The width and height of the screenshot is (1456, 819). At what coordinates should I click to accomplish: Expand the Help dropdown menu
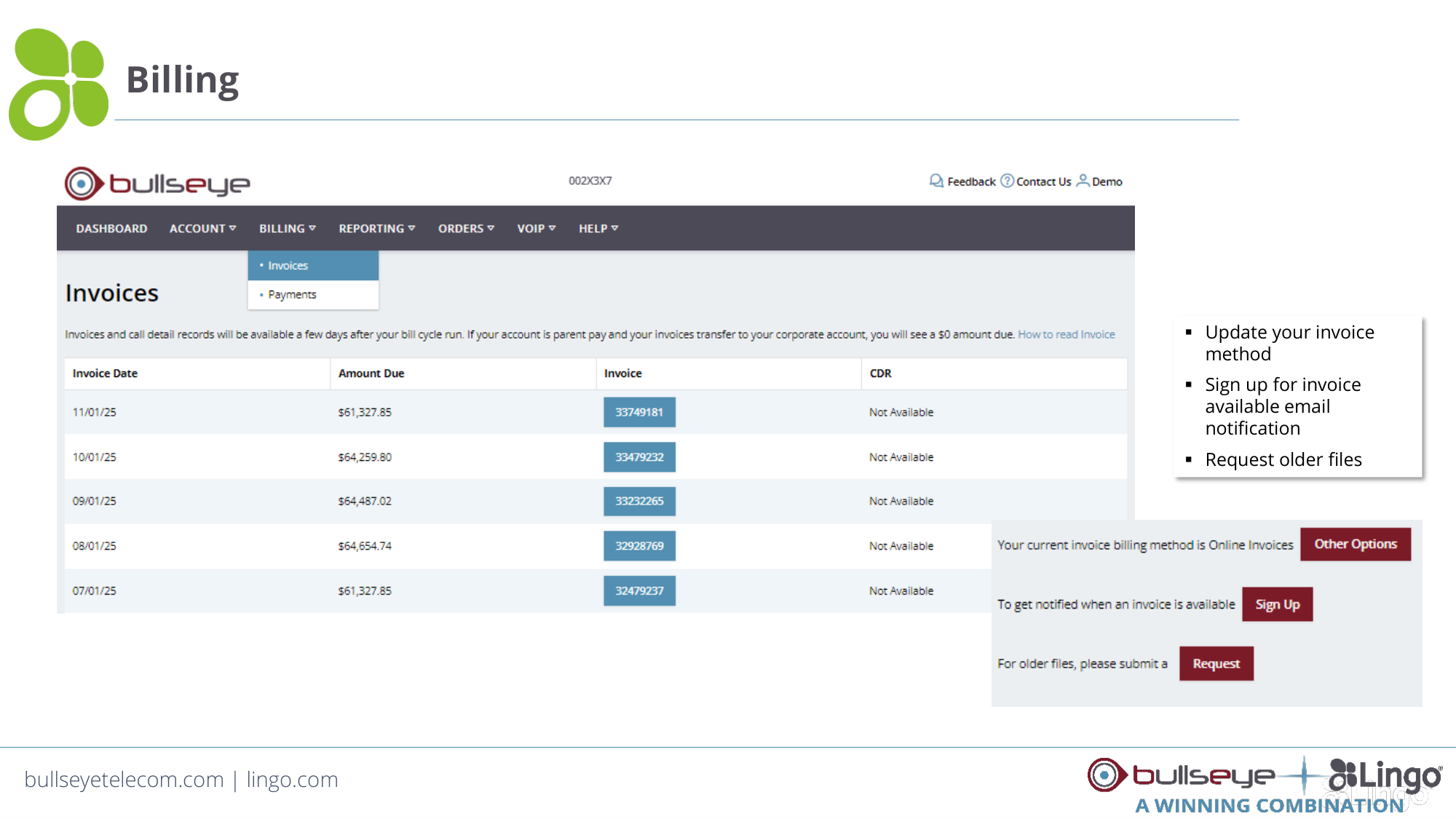click(x=598, y=229)
